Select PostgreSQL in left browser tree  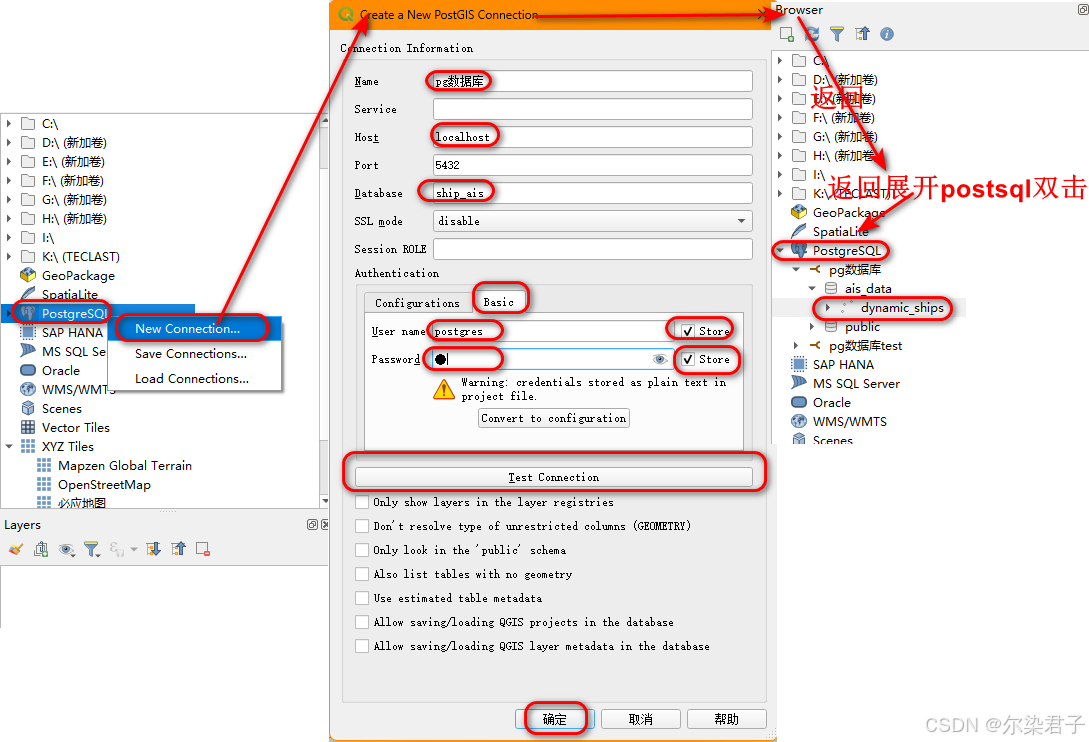74,313
